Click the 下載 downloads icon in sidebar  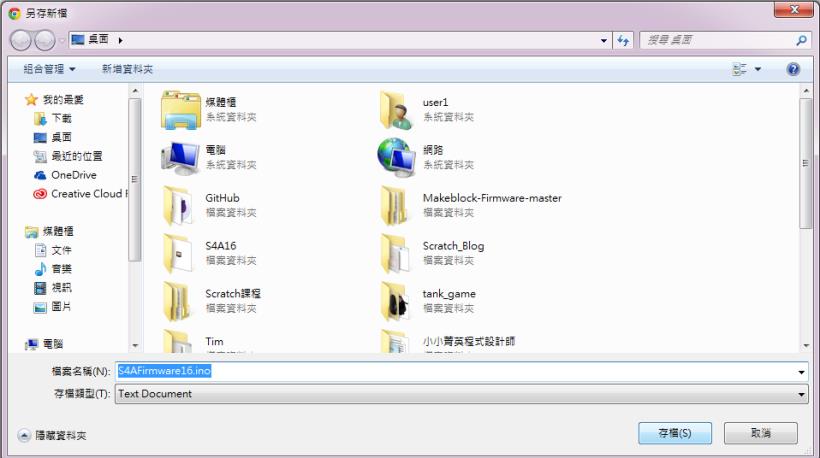[40, 119]
